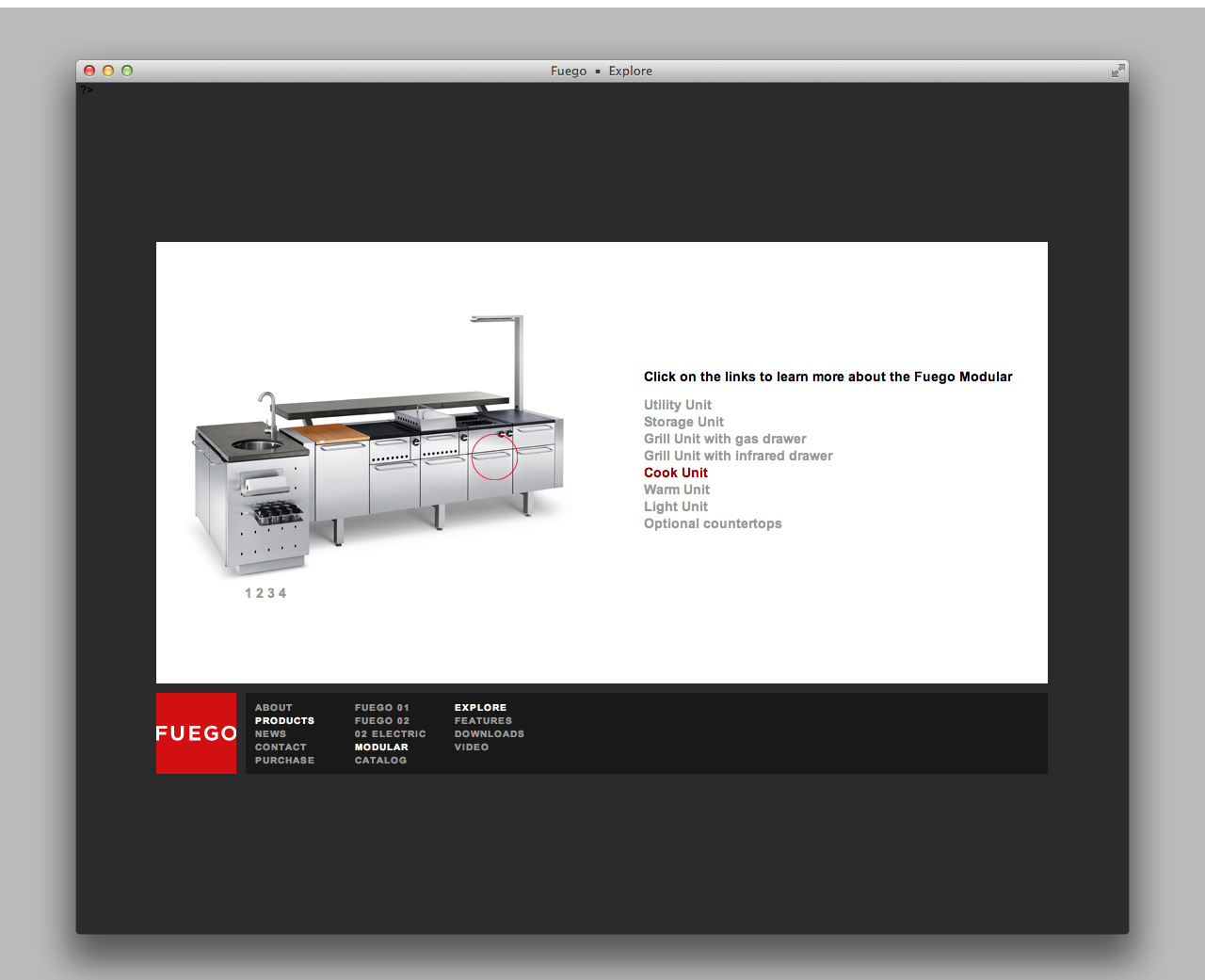Click the Fuego Modular kitchen image
Viewport: 1205px width, 980px height.
[378, 445]
